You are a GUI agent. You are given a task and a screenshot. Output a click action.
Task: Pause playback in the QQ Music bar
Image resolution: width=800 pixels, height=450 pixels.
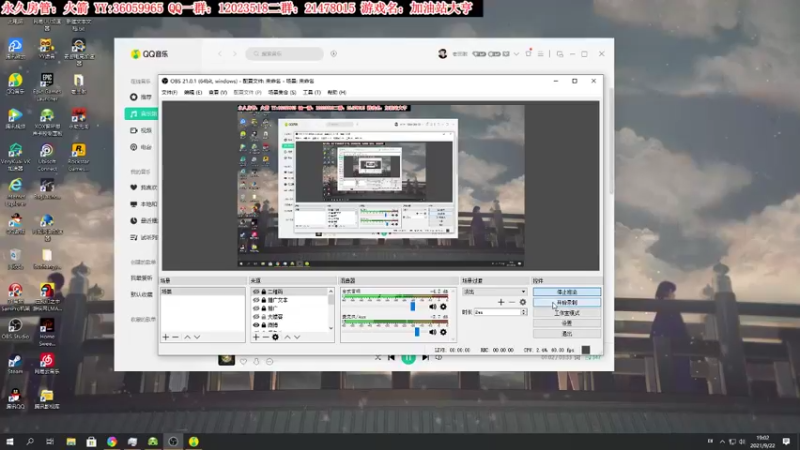408,358
